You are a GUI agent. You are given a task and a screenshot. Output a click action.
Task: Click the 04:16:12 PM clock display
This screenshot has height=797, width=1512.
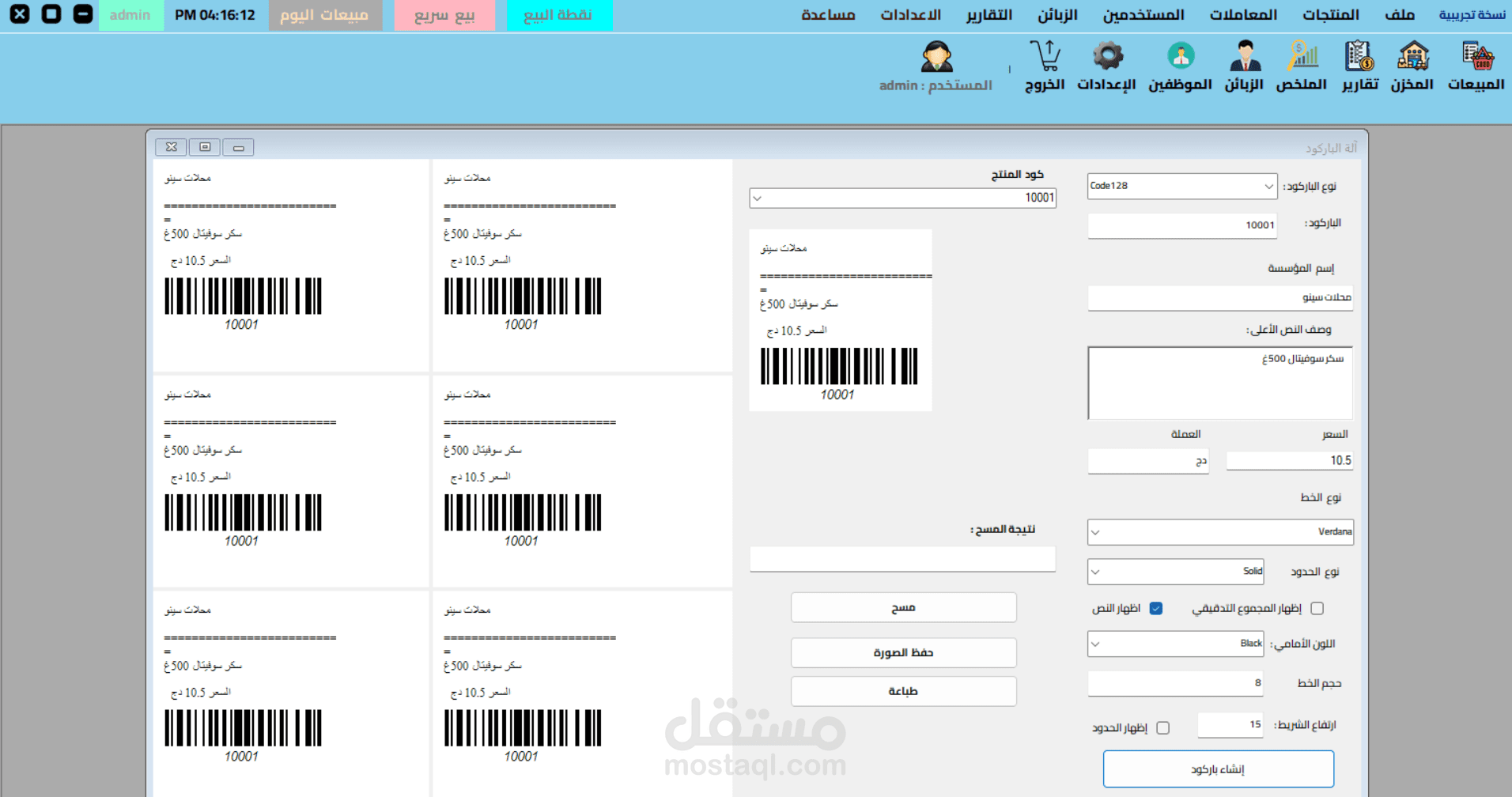[215, 15]
